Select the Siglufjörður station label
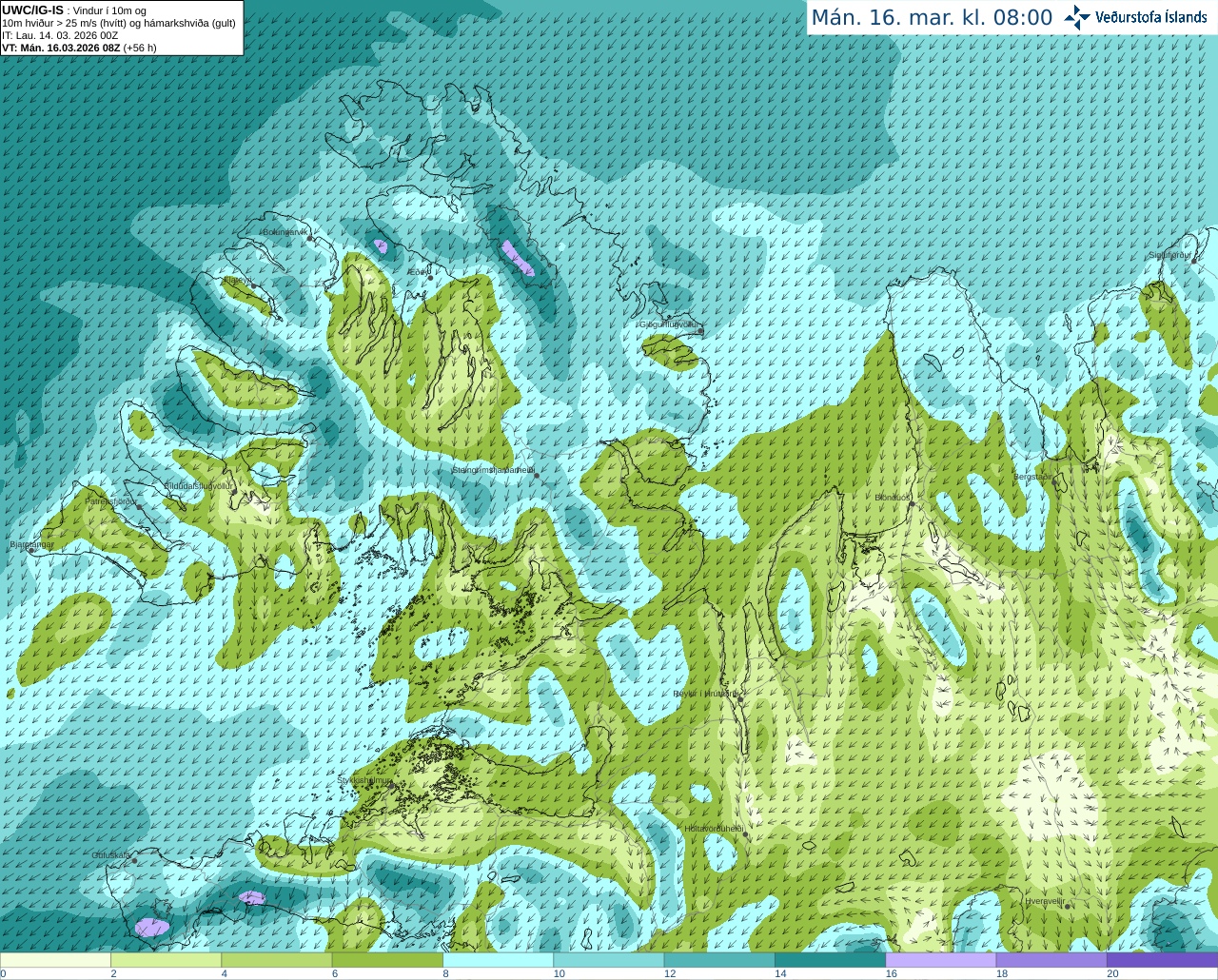1218x980 pixels. [x=1169, y=255]
